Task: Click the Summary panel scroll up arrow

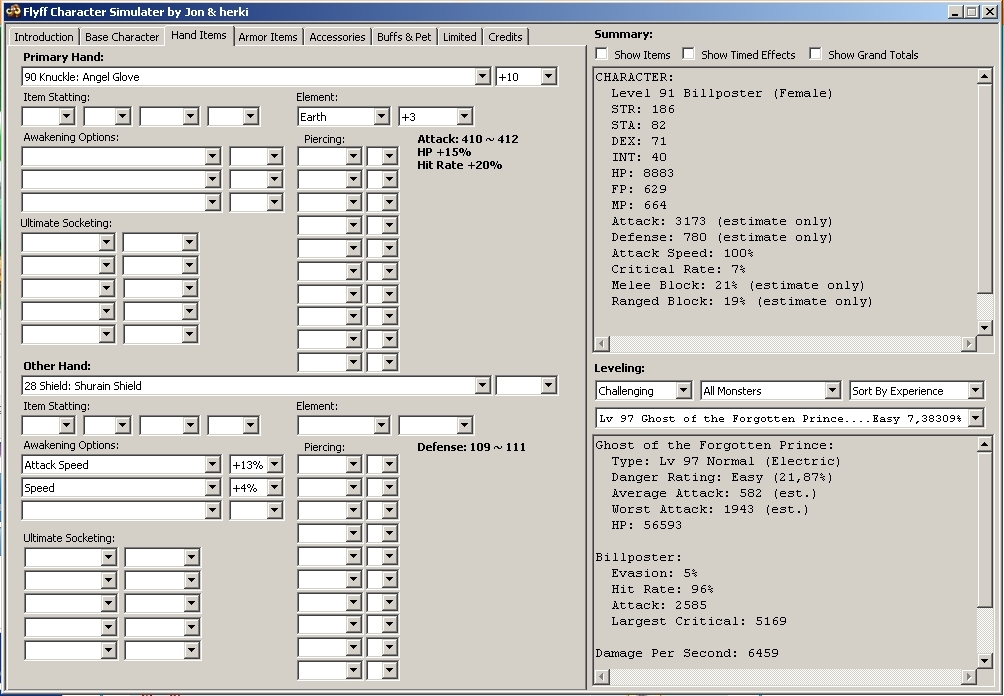Action: [985, 77]
